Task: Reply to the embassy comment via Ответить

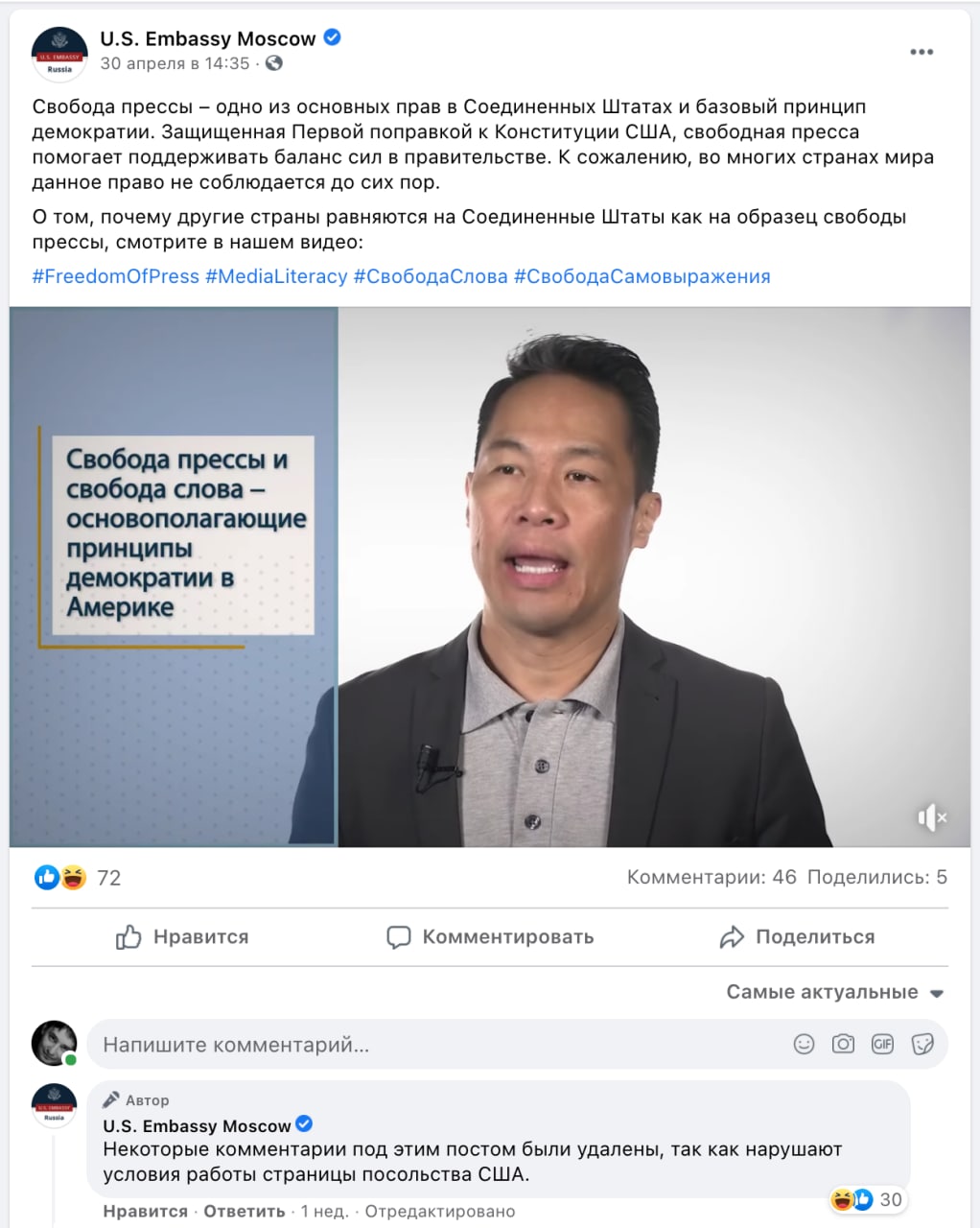Action: point(245,1211)
